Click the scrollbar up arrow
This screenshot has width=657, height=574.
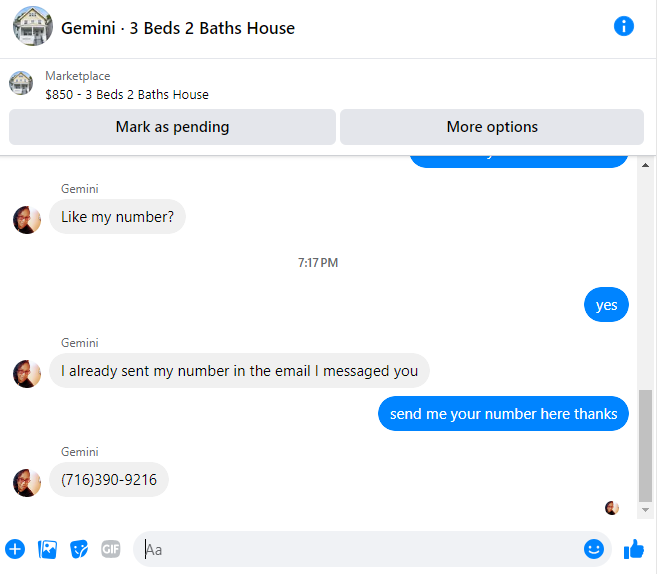point(645,165)
